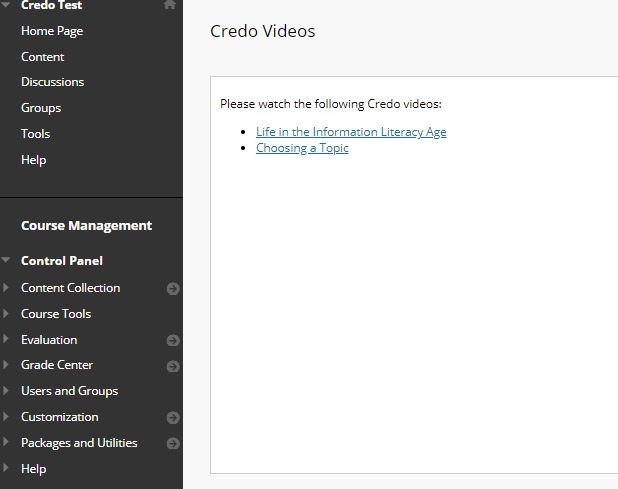The width and height of the screenshot is (618, 489).
Task: Click the Users and Groups label
Action: (x=70, y=391)
